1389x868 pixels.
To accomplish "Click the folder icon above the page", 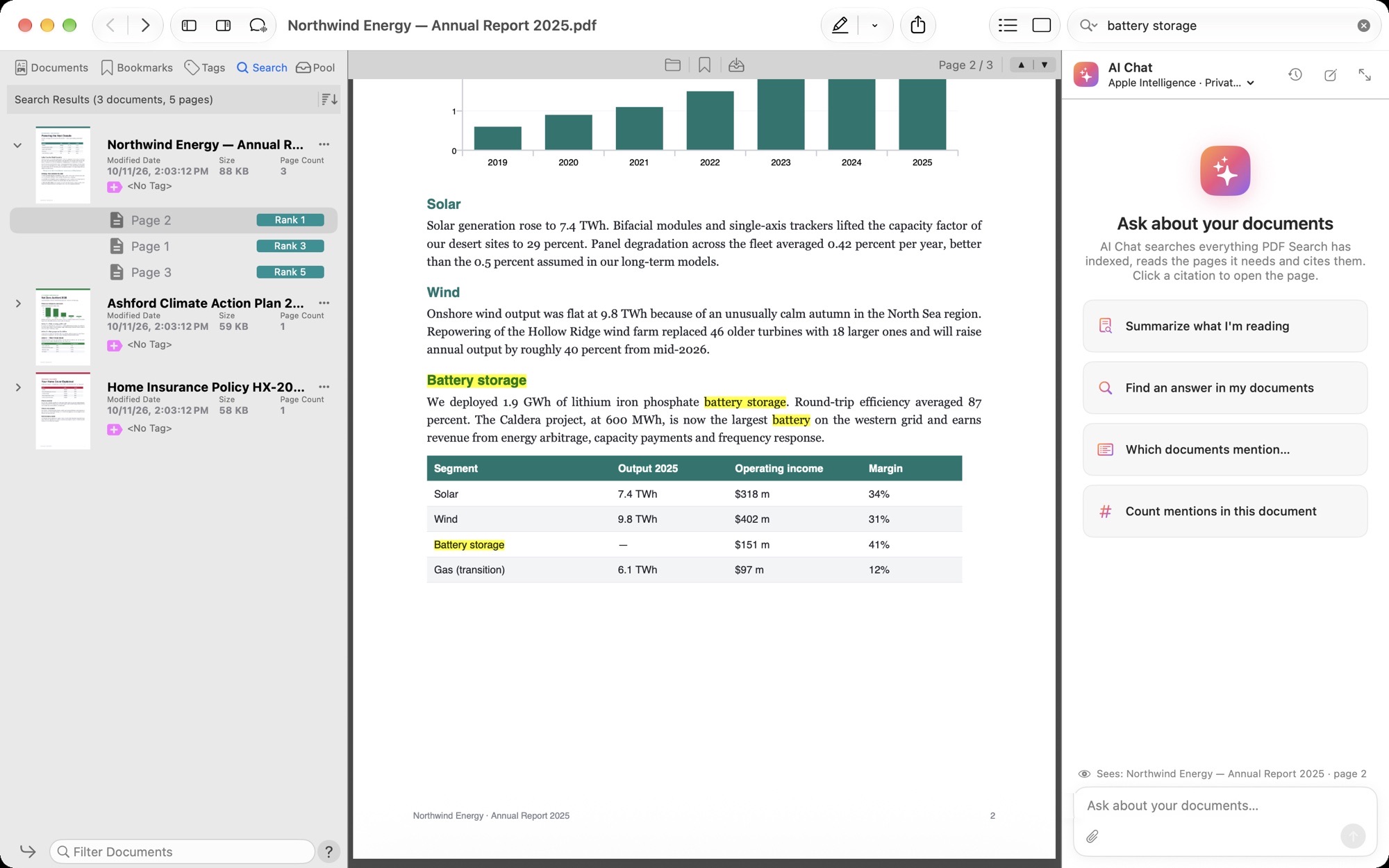I will (672, 65).
